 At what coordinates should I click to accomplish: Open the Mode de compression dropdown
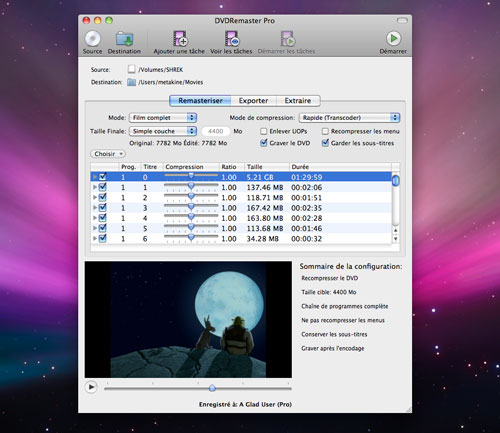pos(349,118)
